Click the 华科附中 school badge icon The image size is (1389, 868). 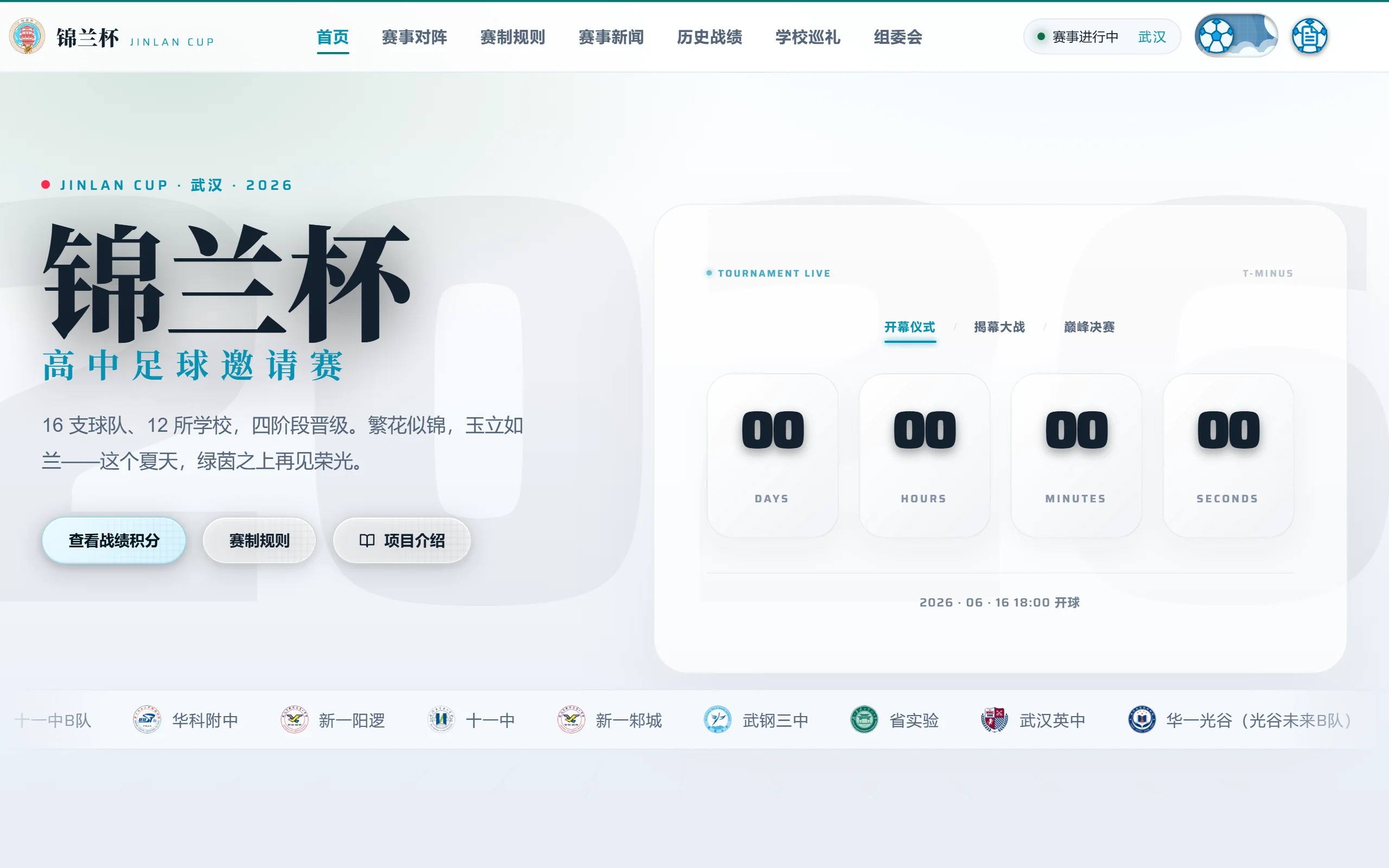point(147,720)
